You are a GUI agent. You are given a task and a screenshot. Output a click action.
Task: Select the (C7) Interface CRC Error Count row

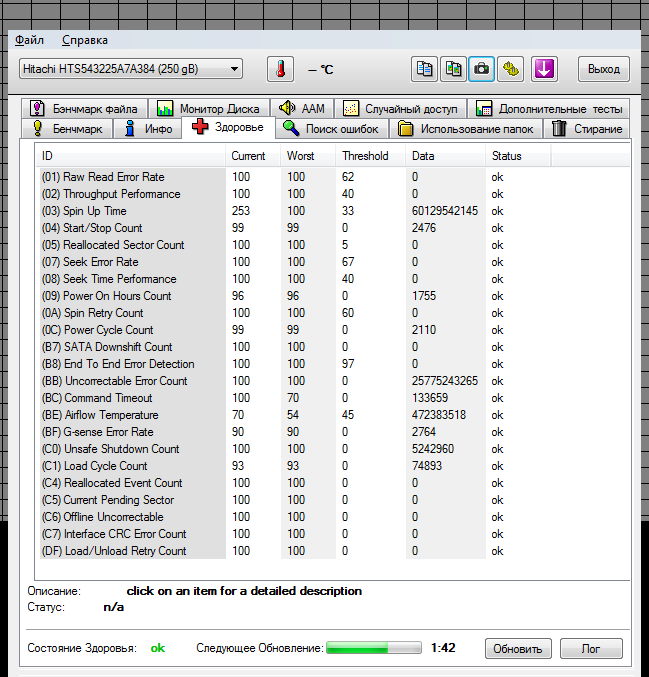coord(294,534)
